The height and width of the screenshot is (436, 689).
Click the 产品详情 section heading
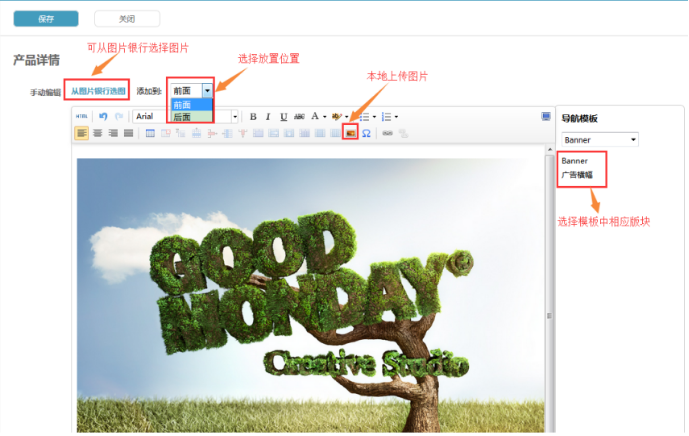coord(36,60)
